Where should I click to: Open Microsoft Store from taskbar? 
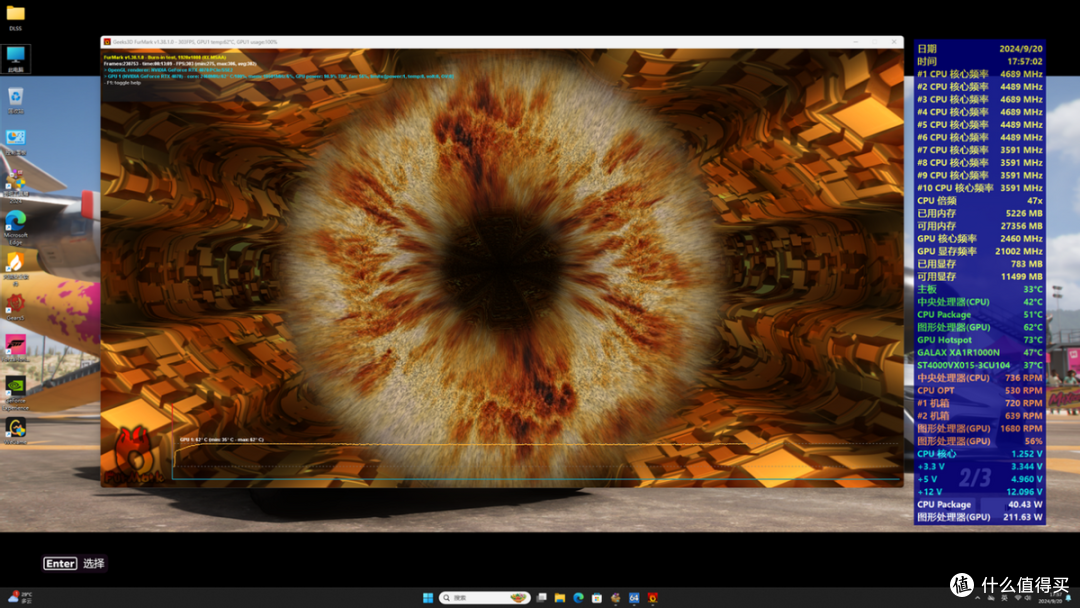click(x=596, y=598)
